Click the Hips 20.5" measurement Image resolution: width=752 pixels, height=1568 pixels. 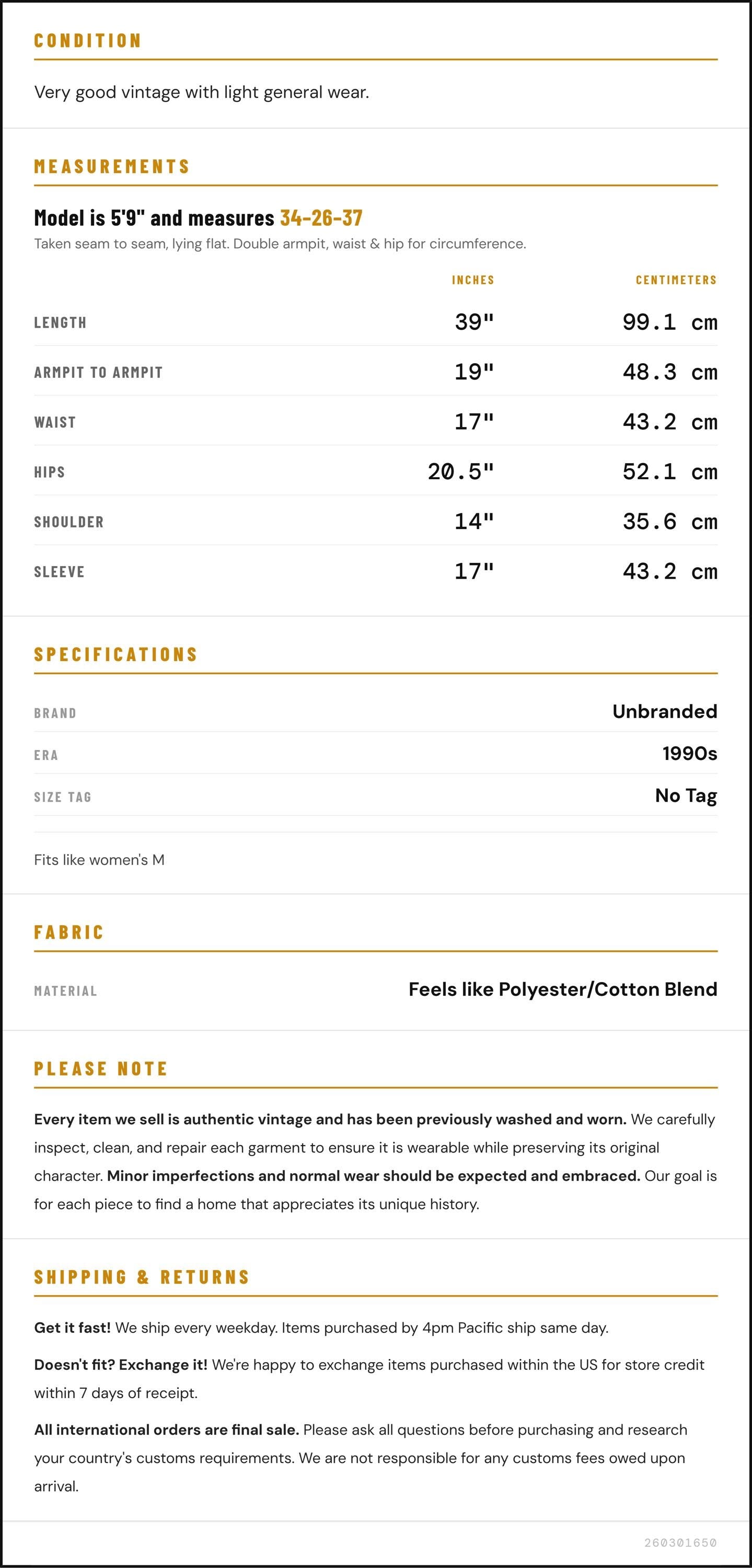coord(460,472)
